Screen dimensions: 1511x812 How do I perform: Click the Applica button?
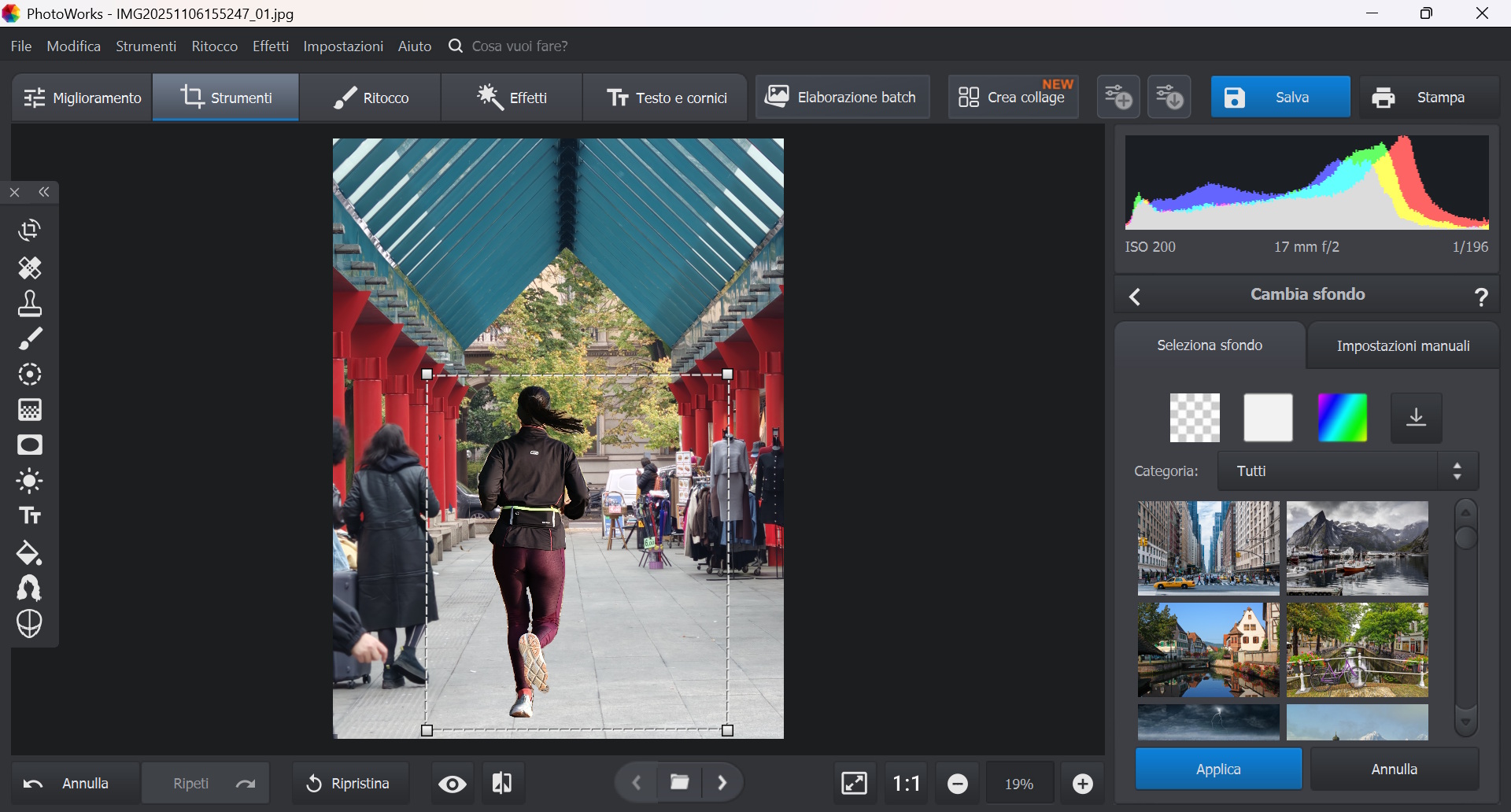(x=1217, y=770)
